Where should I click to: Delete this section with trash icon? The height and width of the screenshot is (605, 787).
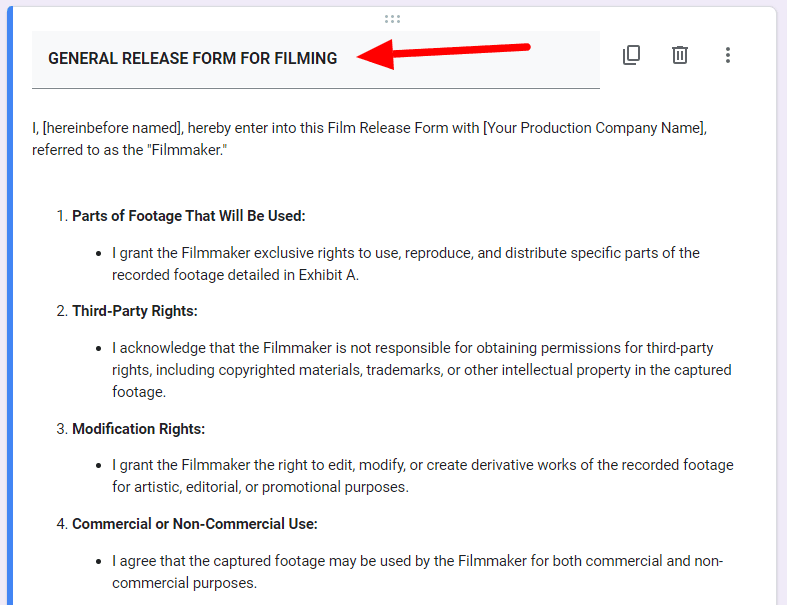pyautogui.click(x=680, y=55)
